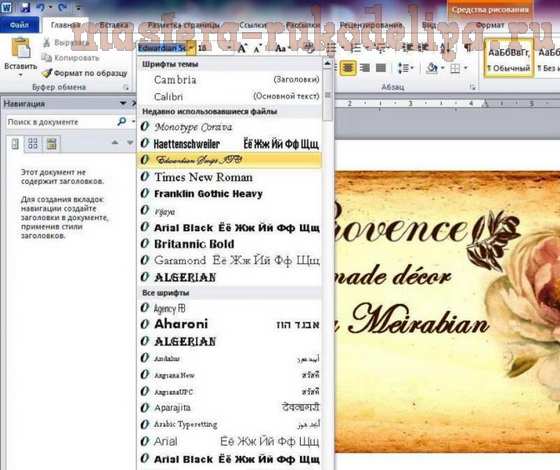Open the Навигация pane options arrow

click(123, 104)
